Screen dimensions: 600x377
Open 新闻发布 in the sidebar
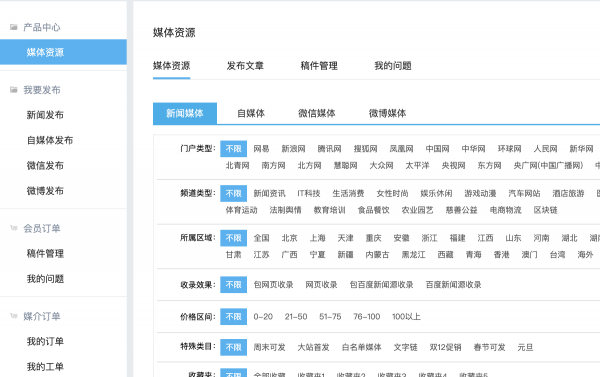coord(45,115)
